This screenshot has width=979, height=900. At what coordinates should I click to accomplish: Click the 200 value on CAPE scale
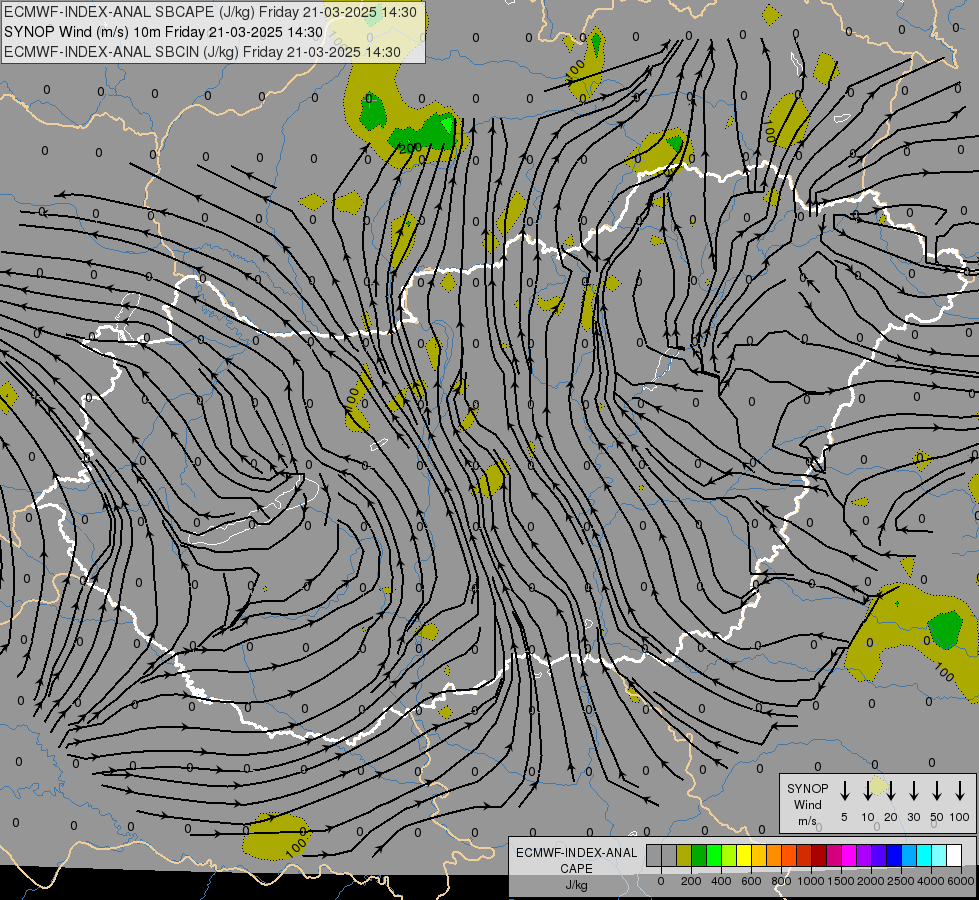click(691, 881)
